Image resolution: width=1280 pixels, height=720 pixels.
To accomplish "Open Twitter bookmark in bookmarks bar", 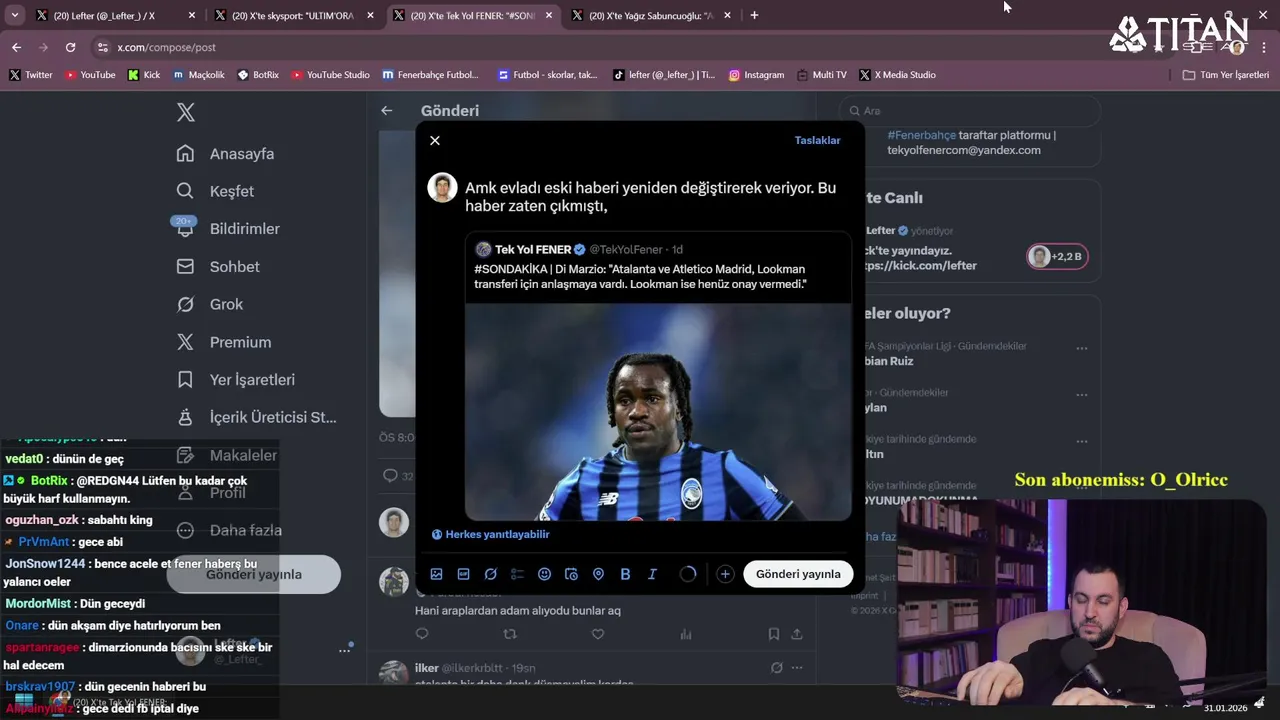I will pyautogui.click(x=31, y=75).
